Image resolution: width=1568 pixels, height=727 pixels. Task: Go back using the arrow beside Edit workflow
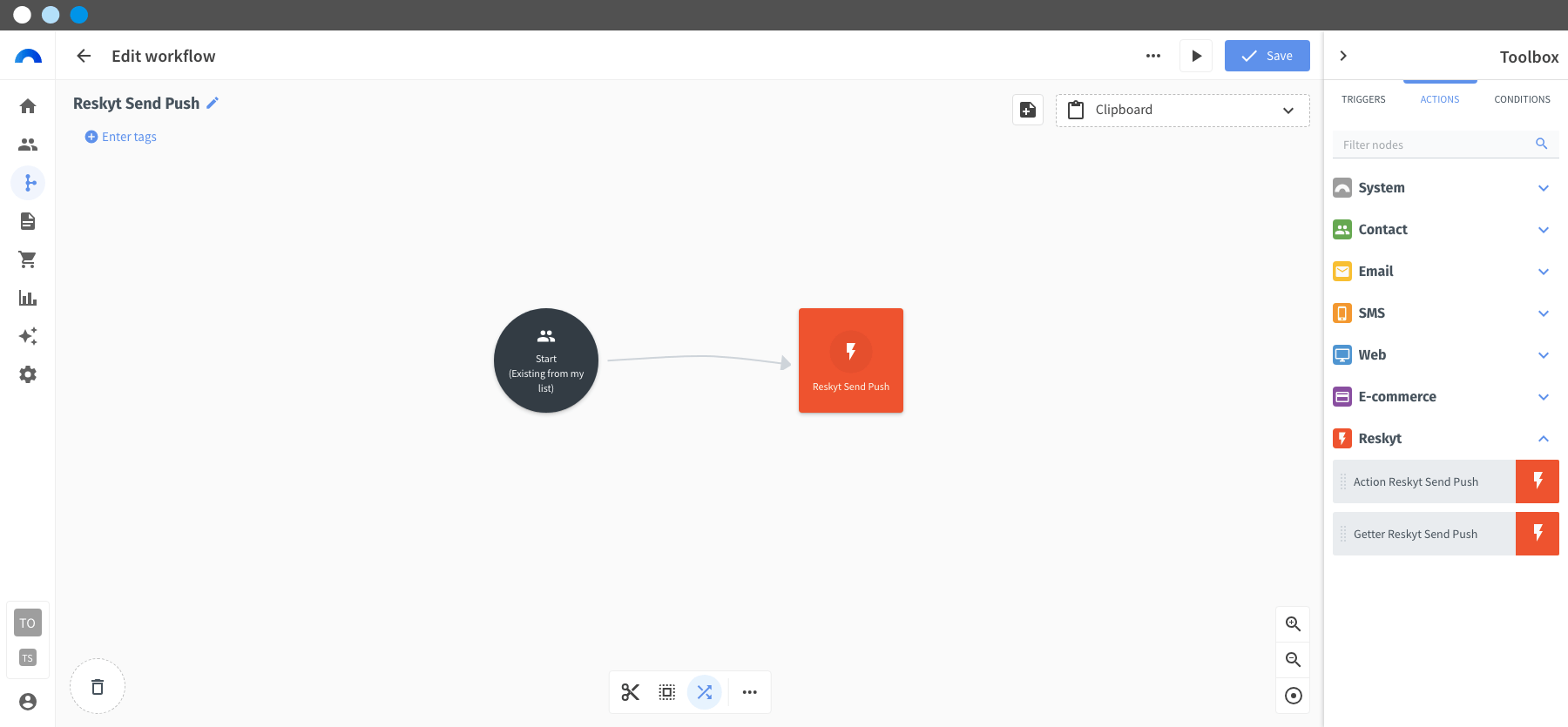pos(84,56)
